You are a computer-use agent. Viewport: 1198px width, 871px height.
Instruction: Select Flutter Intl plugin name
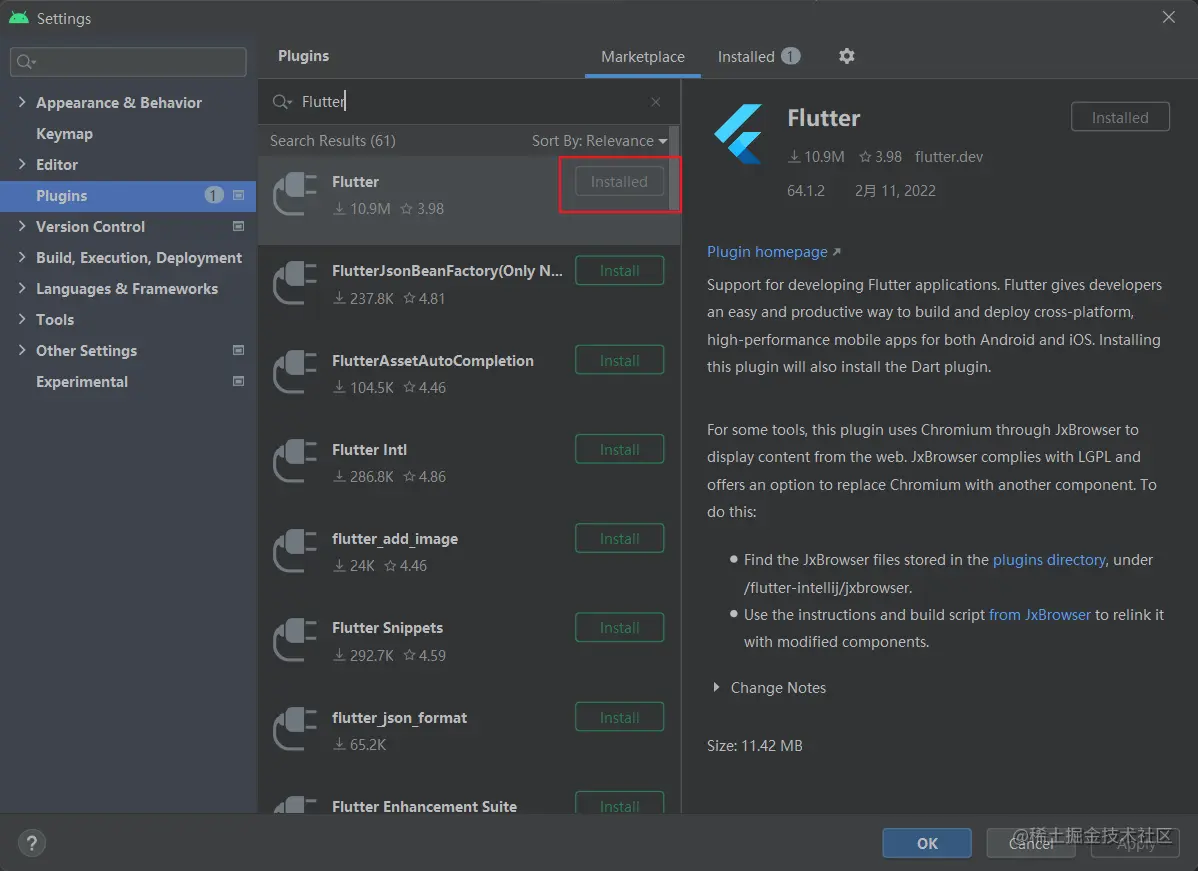[x=369, y=449]
